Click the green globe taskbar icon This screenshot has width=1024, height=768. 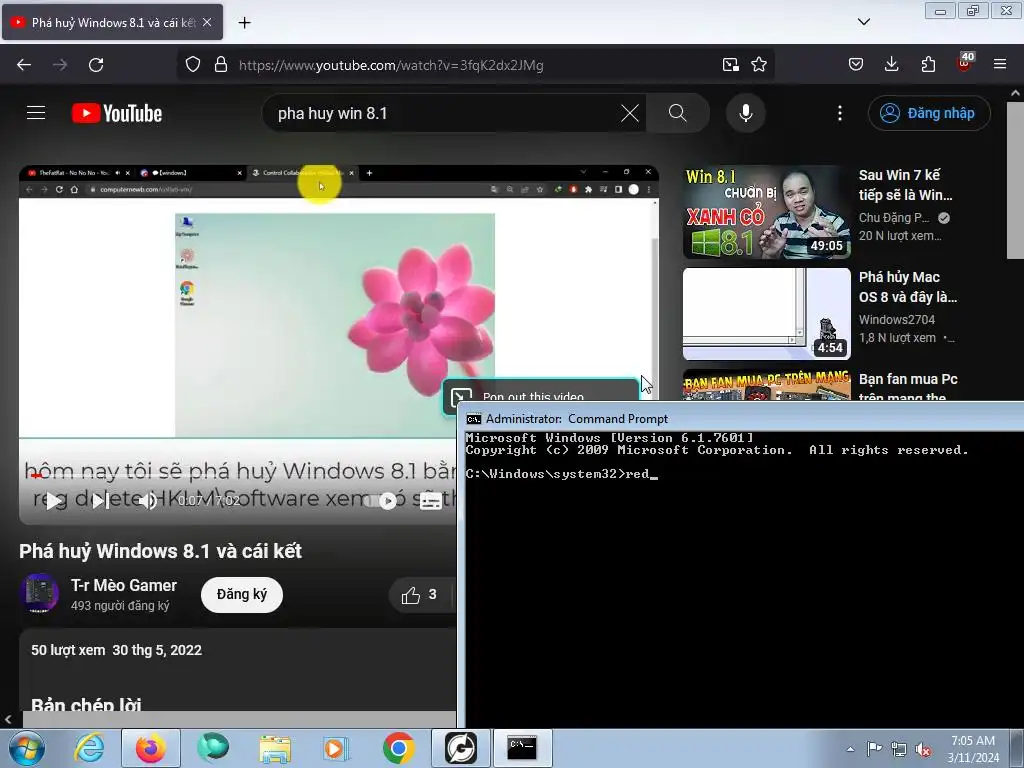pos(213,748)
